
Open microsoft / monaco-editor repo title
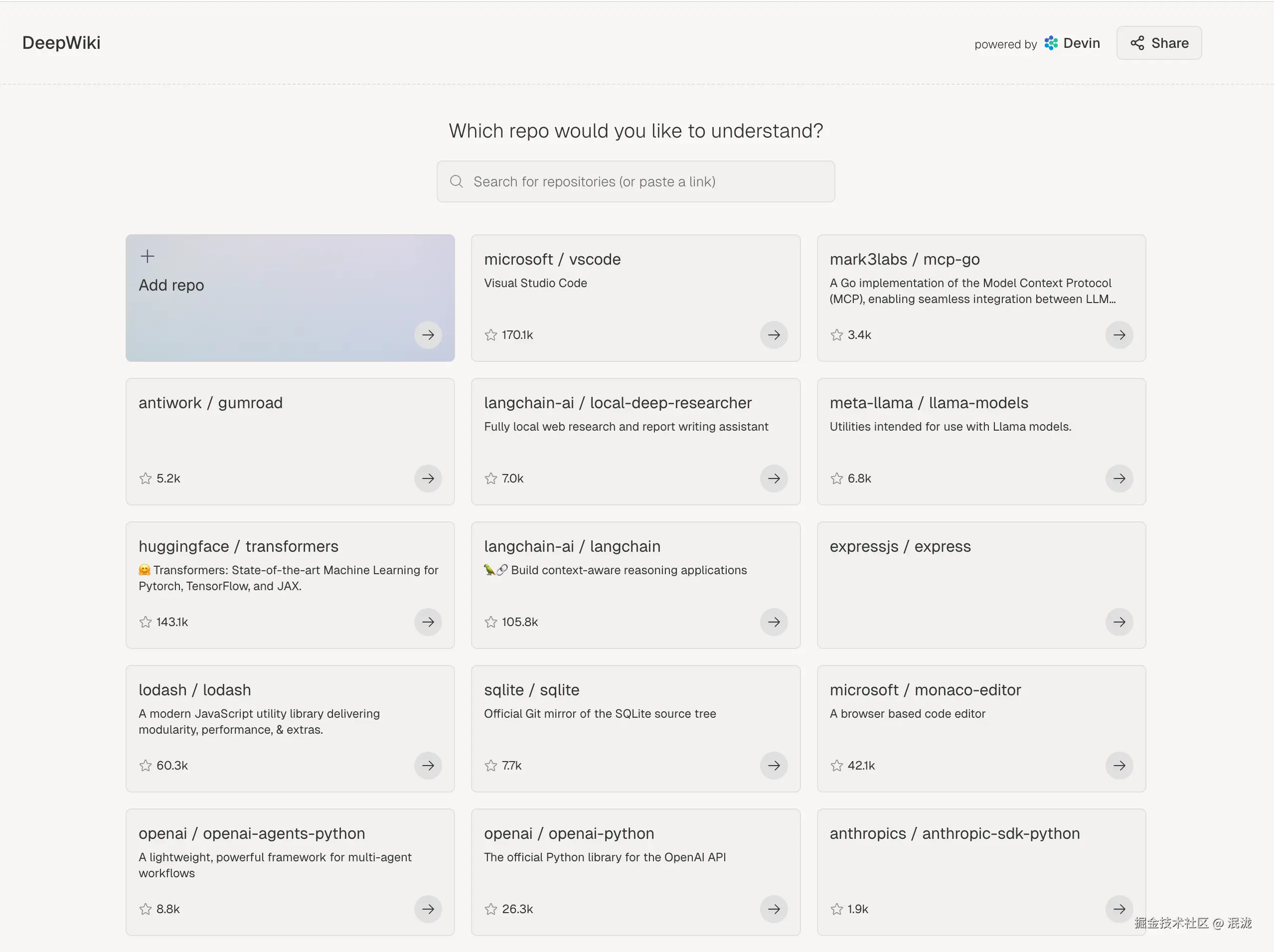925,690
